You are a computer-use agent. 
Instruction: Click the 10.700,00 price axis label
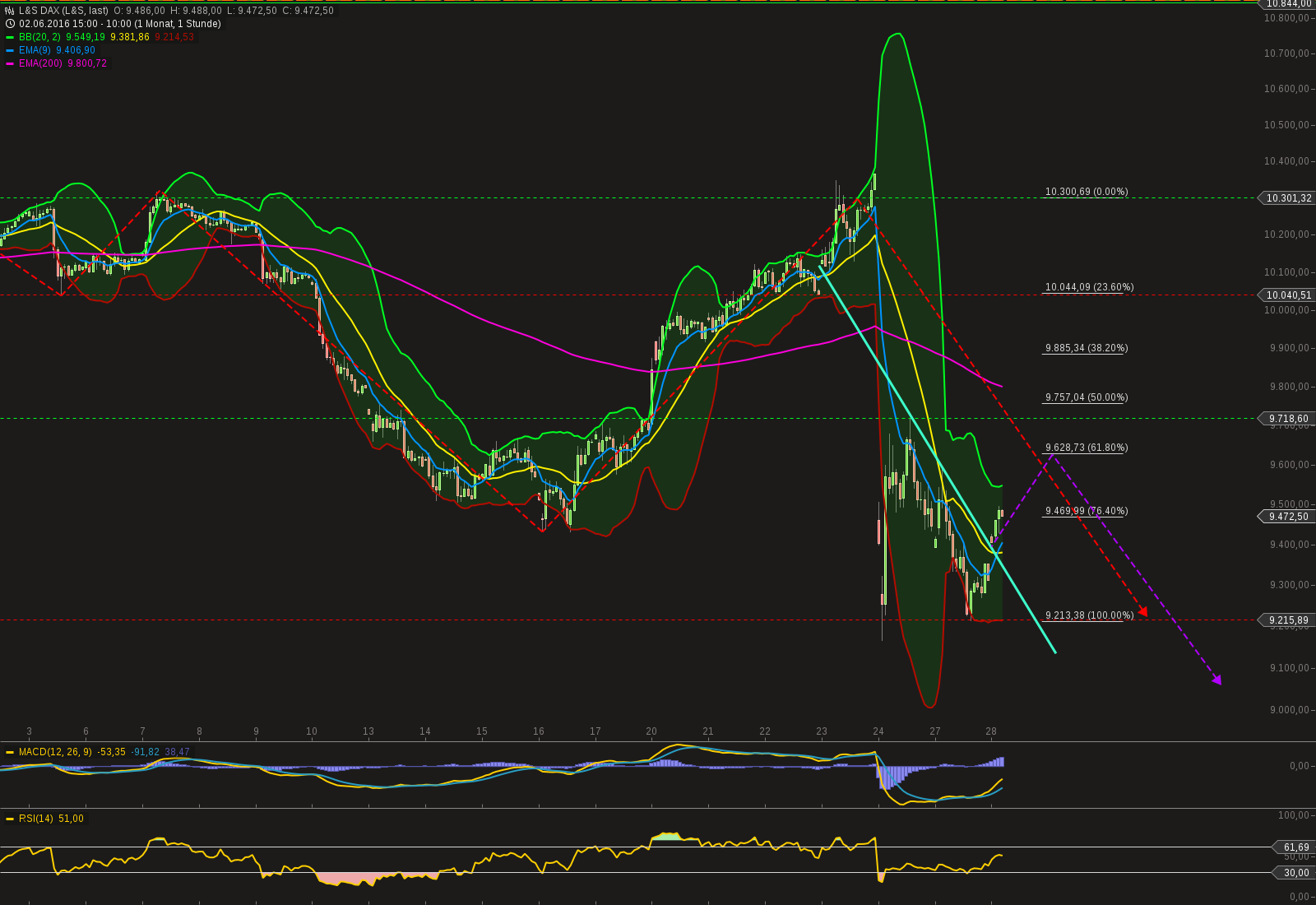coord(1286,53)
